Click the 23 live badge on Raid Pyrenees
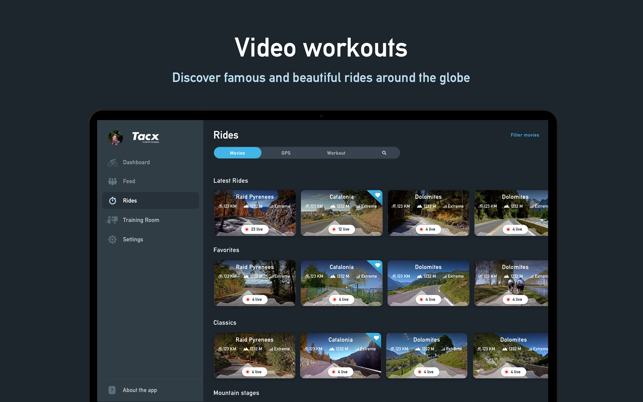This screenshot has width=643, height=402. [255, 229]
